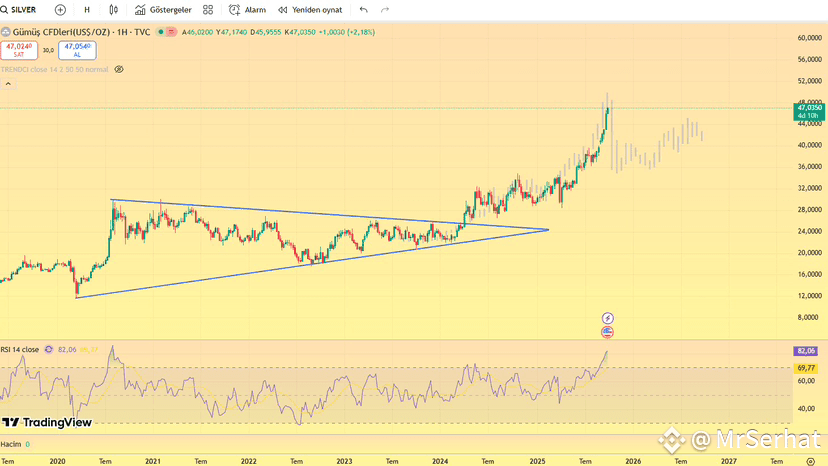
Task: Click 2022 on the time axis
Action: 249,461
